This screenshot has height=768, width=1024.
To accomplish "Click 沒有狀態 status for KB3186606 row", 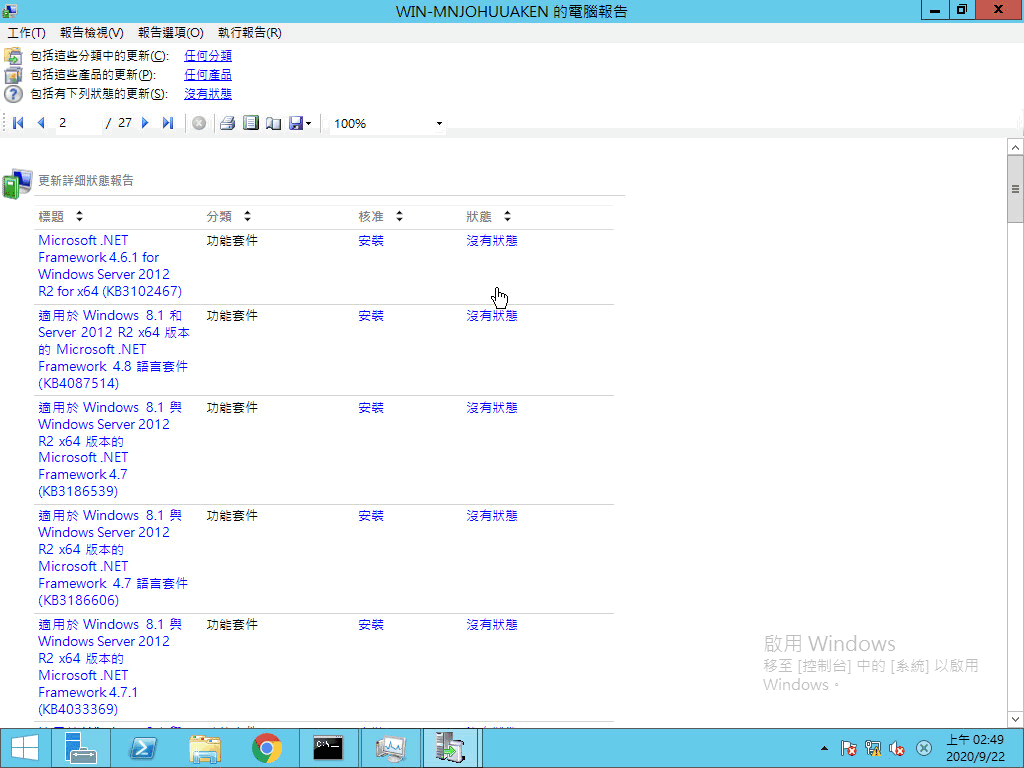I will pyautogui.click(x=492, y=516).
